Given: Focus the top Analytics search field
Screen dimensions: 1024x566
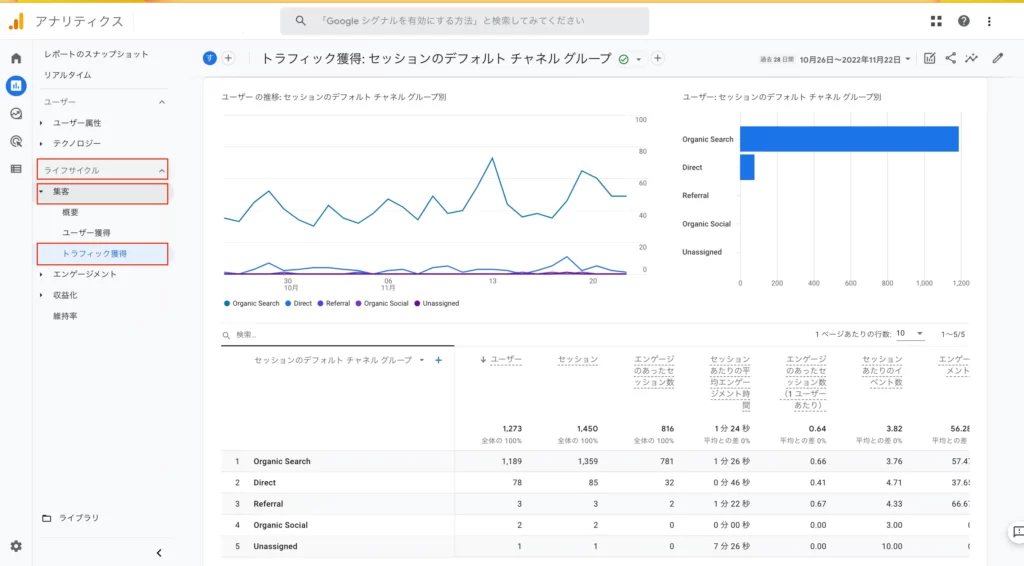Looking at the screenshot, I should [464, 21].
